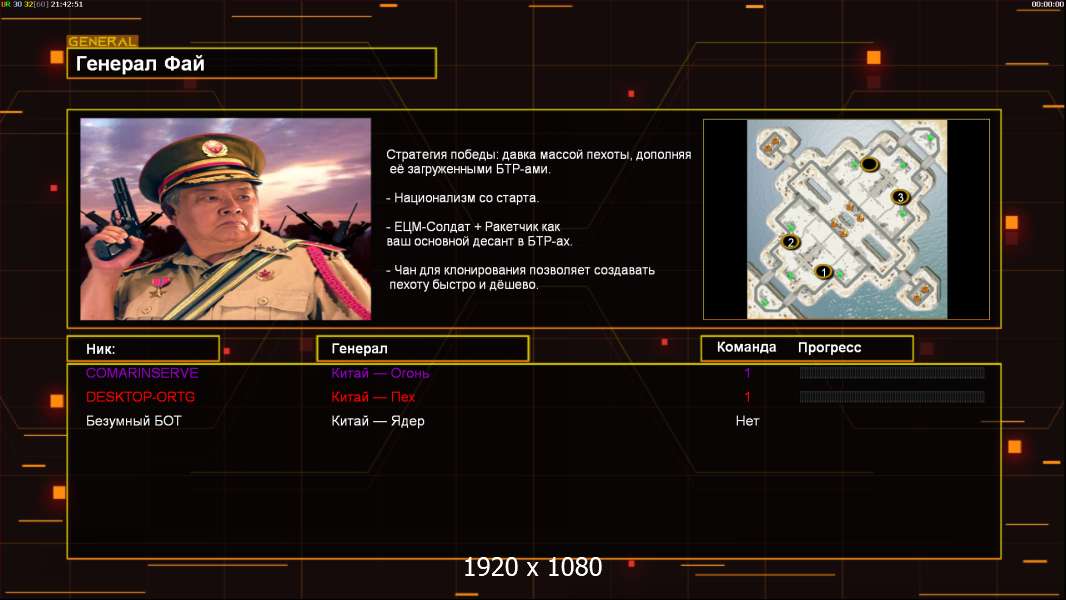Click the ЕЦМ-Солдат + Ракетчик tip
The height and width of the screenshot is (600, 1066).
pyautogui.click(x=479, y=234)
